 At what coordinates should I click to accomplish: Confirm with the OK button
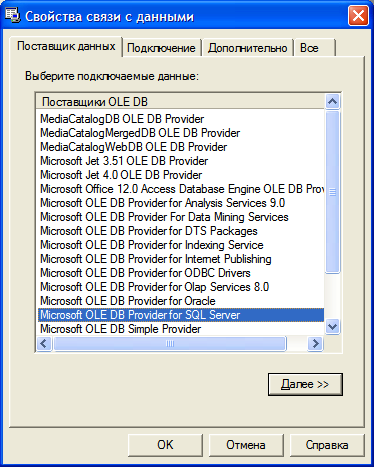click(x=165, y=445)
